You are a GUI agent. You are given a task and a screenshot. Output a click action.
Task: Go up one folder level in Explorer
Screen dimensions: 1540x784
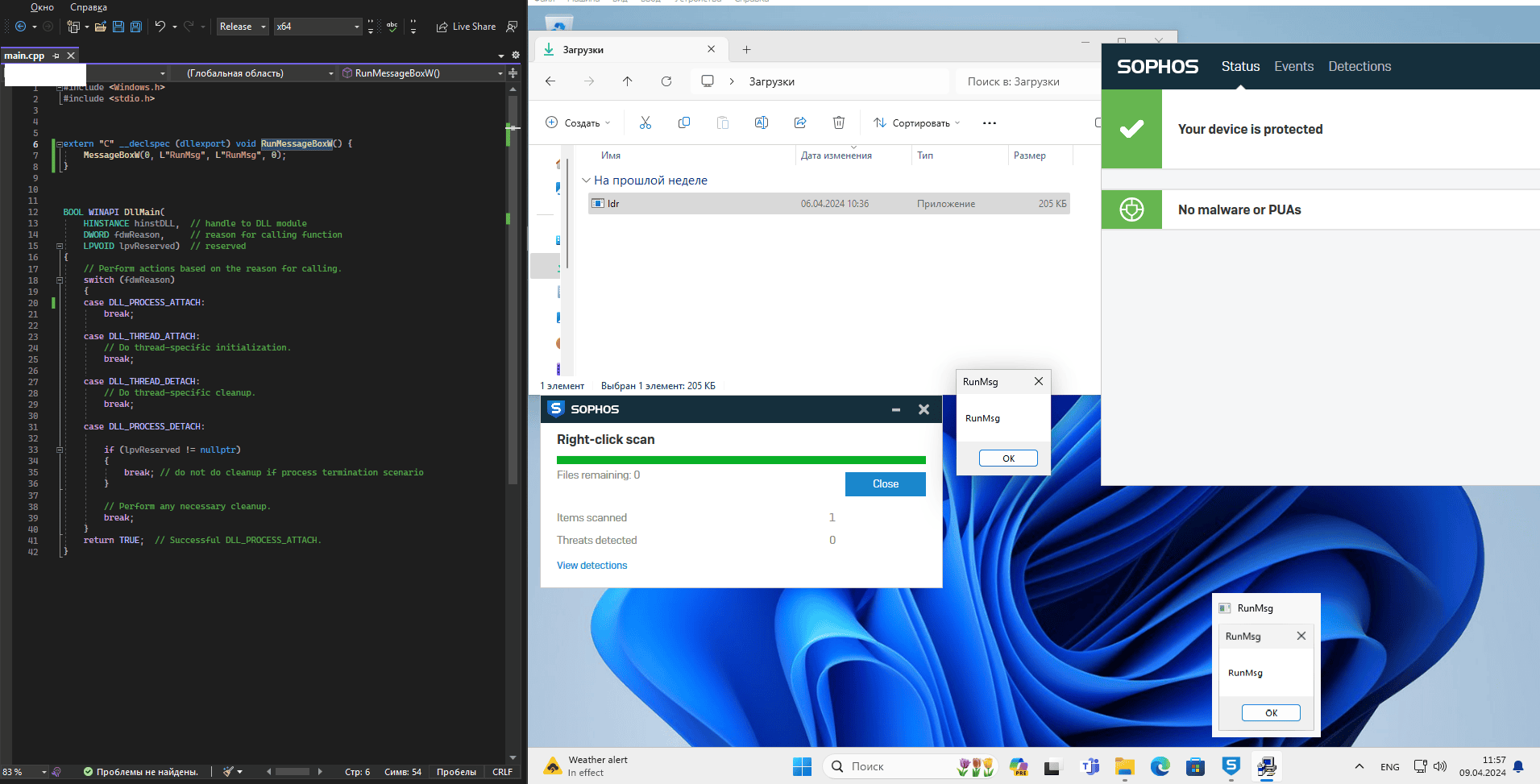click(628, 81)
